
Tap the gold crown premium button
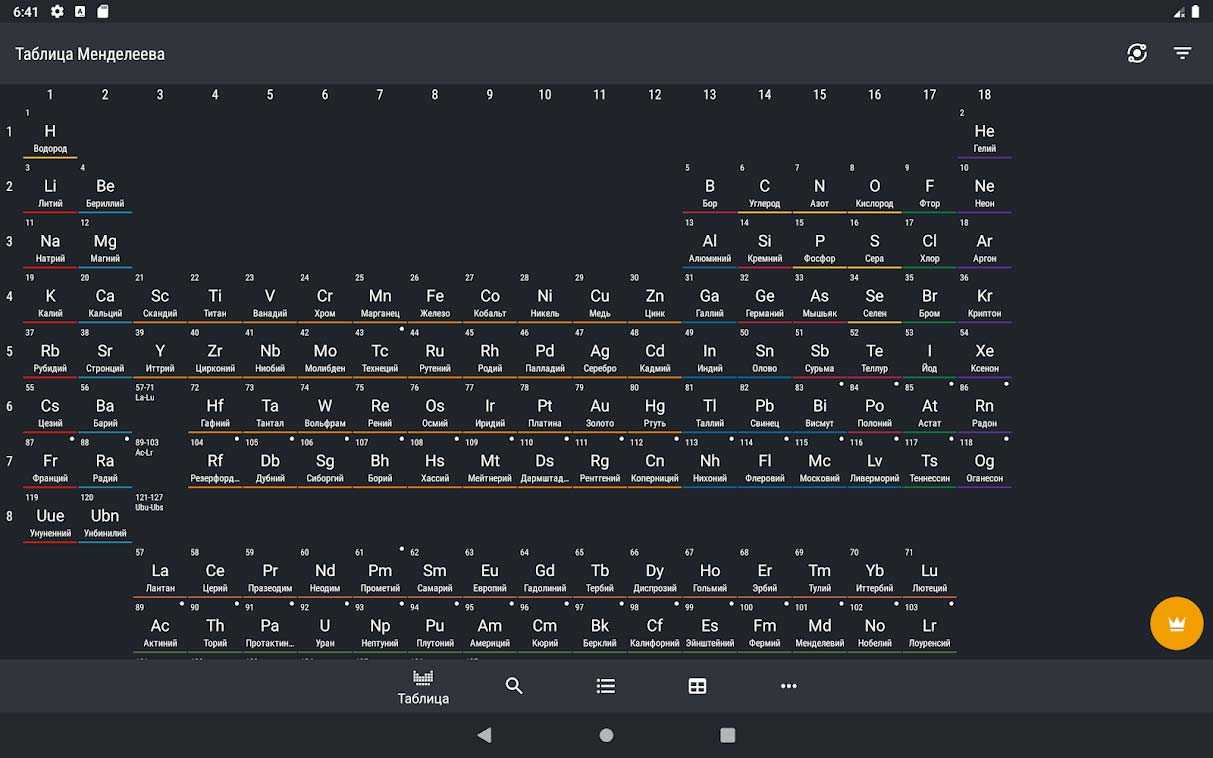pos(1176,624)
